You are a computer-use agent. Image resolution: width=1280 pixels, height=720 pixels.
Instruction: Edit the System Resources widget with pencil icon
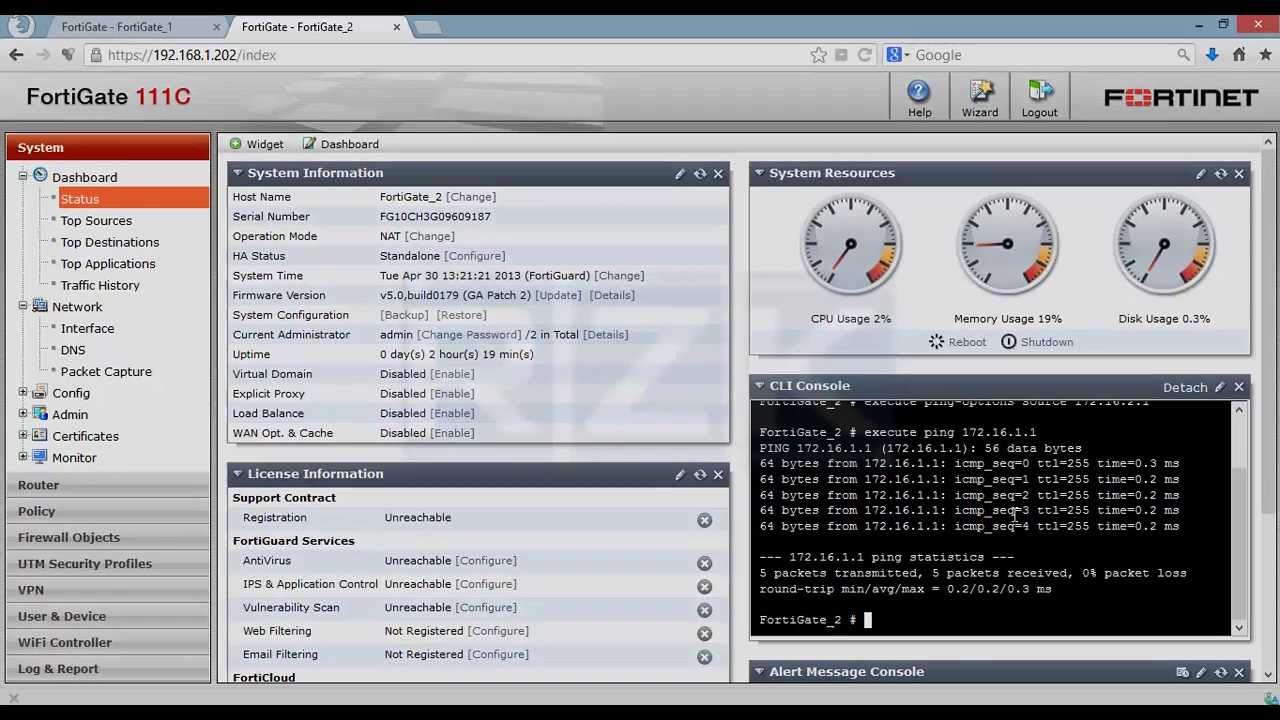pyautogui.click(x=1201, y=174)
